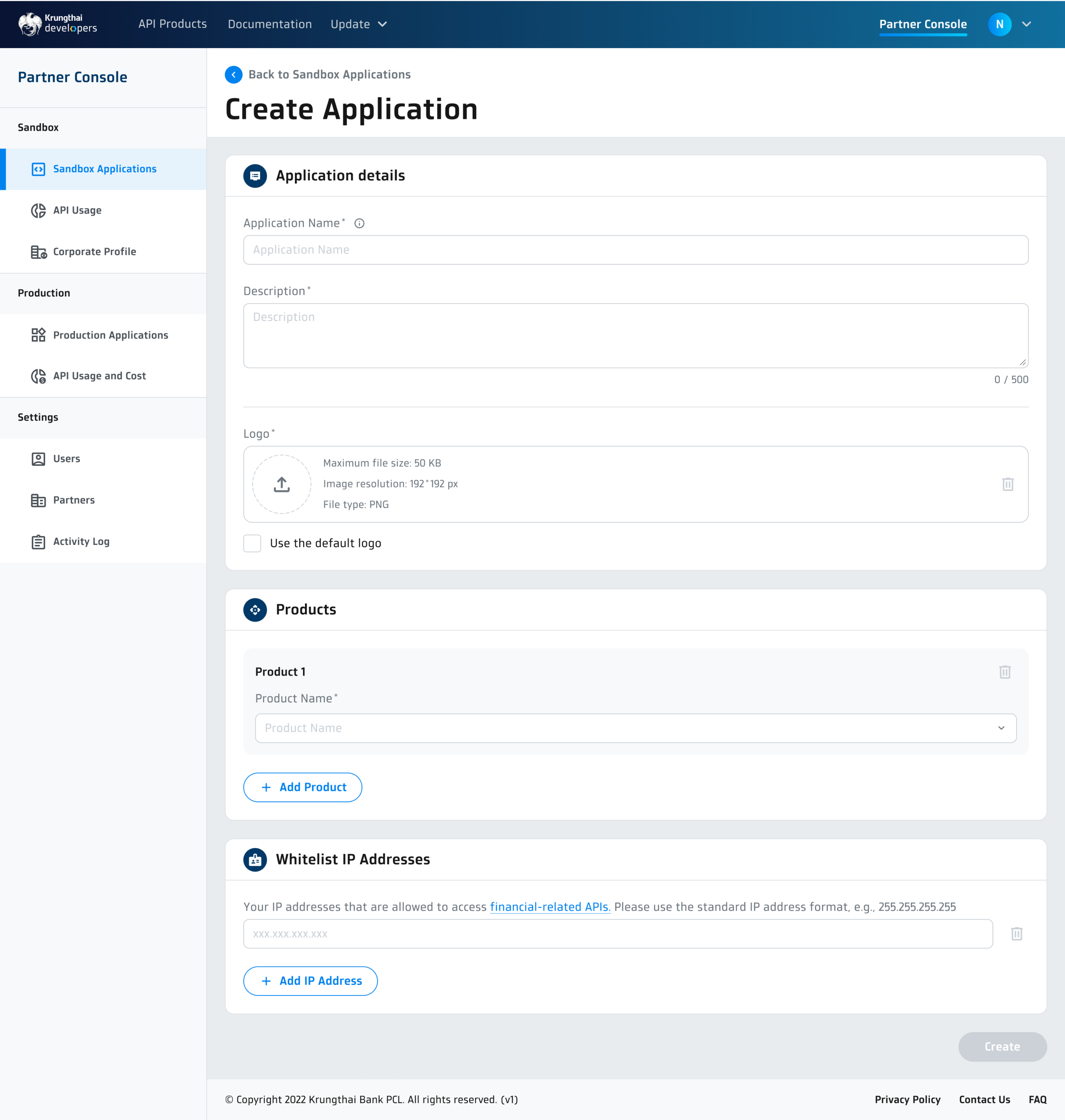This screenshot has height=1120, width=1065.
Task: Click the Add Product button
Action: [303, 787]
